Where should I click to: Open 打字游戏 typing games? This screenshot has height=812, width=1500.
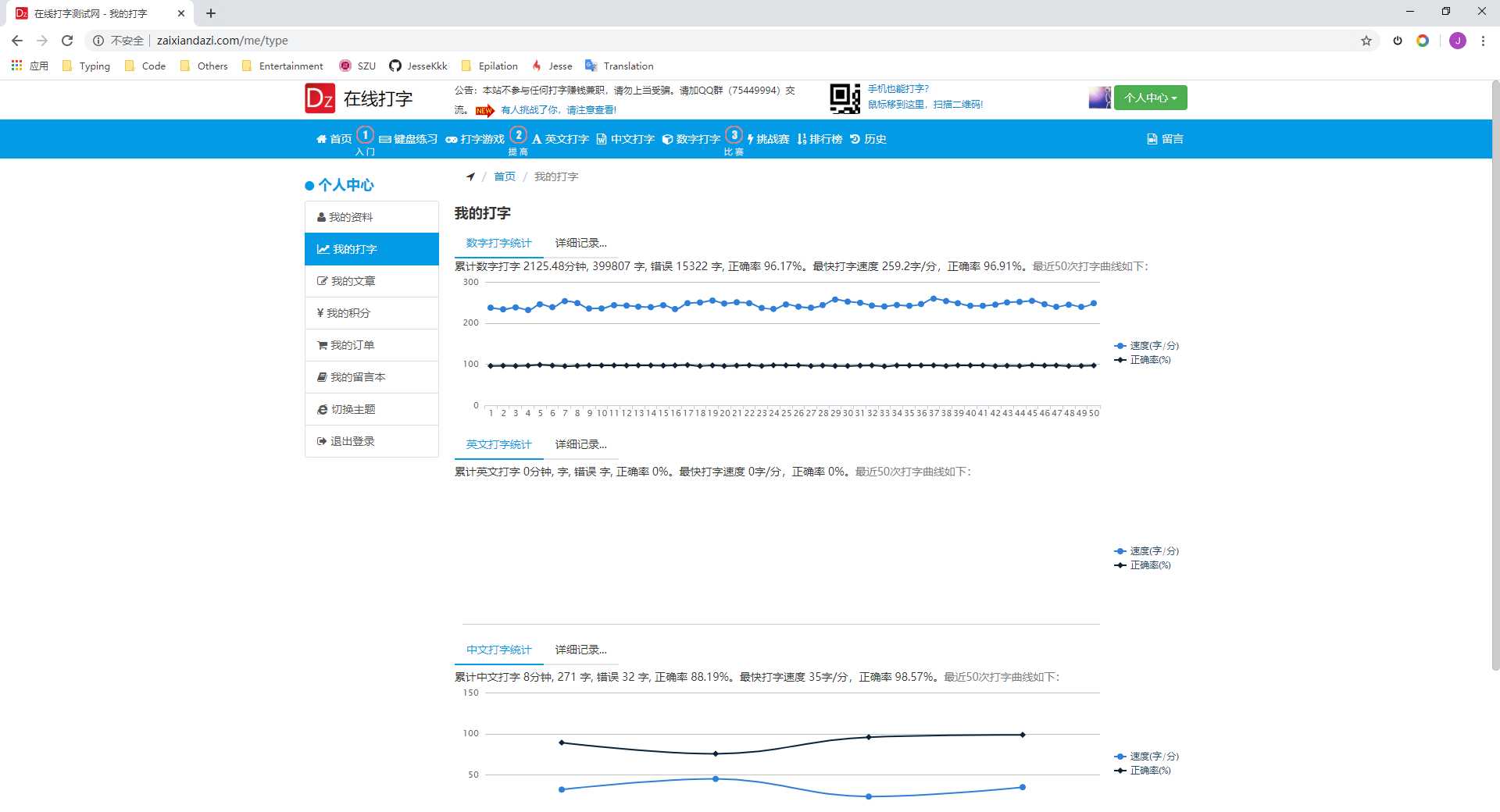(x=475, y=139)
